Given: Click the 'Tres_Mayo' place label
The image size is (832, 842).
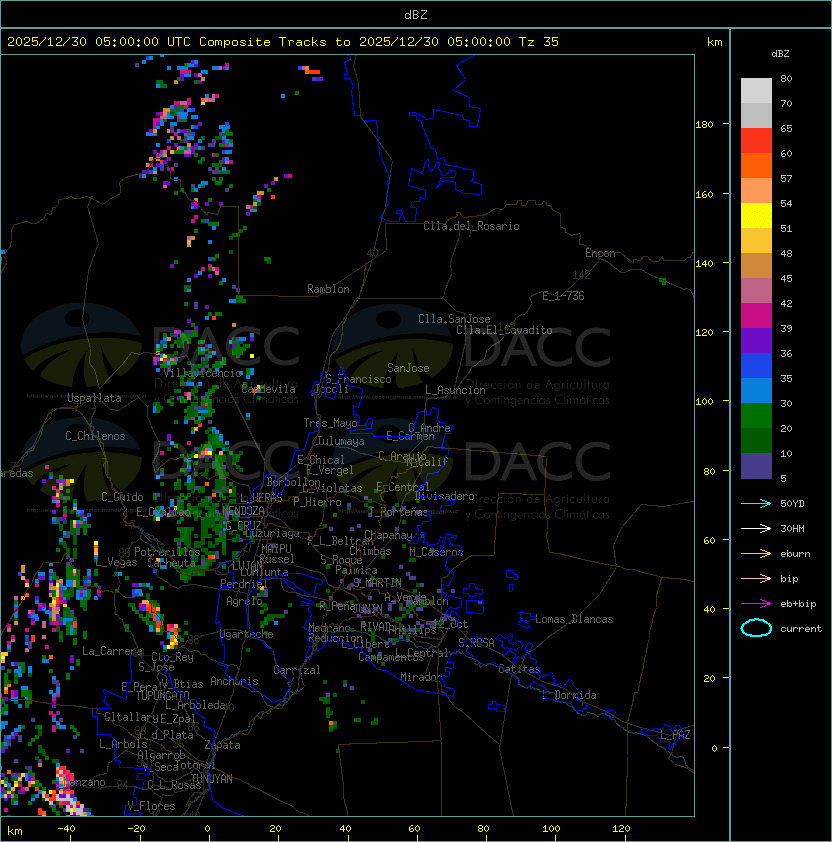Looking at the screenshot, I should [x=330, y=423].
